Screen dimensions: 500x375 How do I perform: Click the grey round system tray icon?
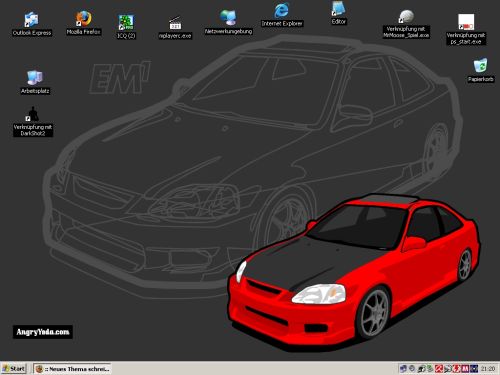point(412,368)
